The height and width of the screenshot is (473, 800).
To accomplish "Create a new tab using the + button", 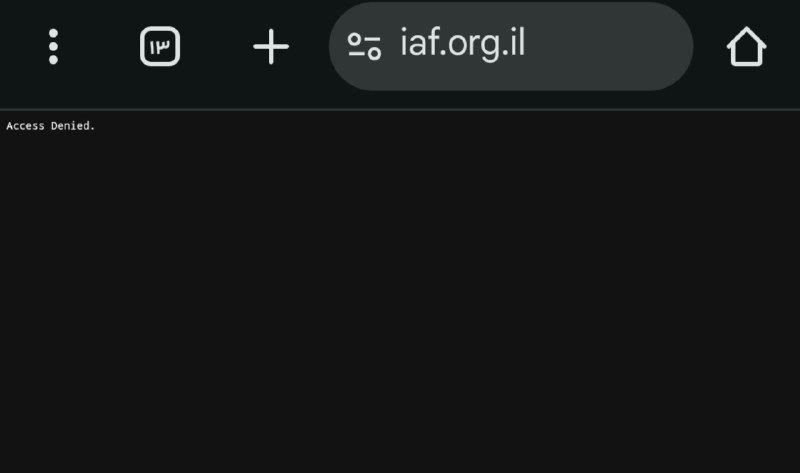I will 271,46.
